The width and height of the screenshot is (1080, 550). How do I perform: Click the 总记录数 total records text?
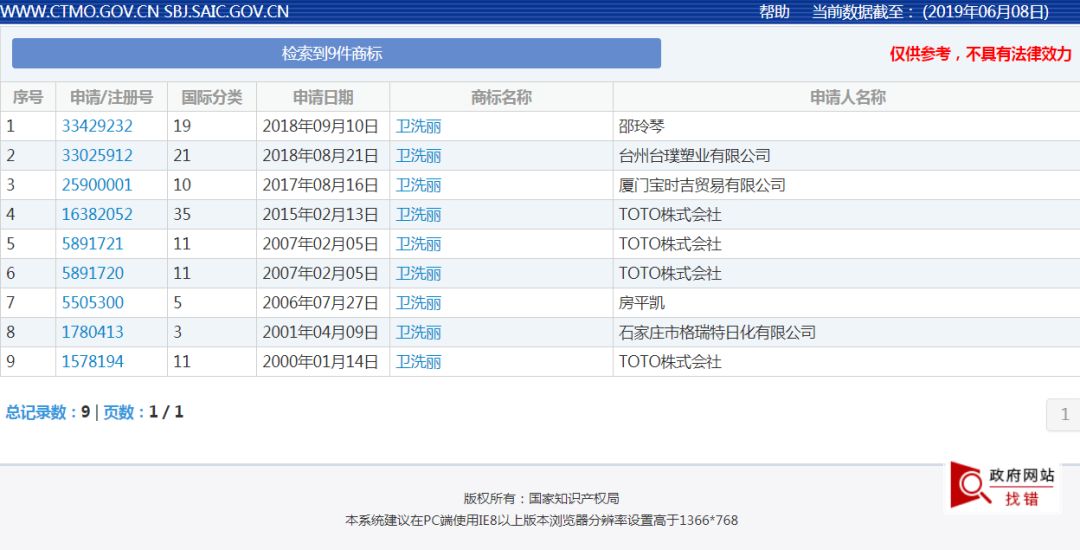pos(48,412)
